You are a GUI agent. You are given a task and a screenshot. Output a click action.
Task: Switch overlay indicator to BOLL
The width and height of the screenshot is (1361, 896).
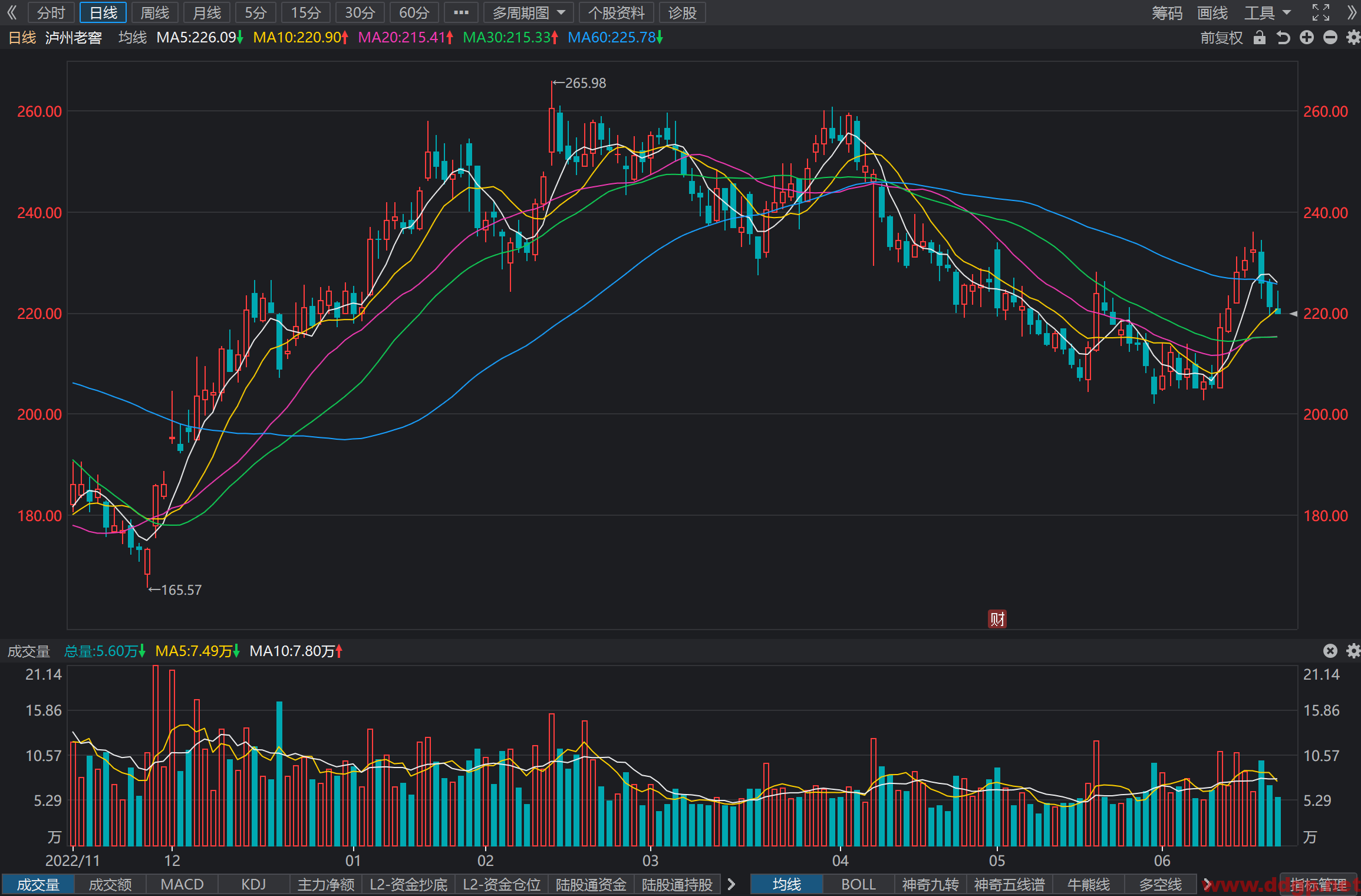(858, 884)
